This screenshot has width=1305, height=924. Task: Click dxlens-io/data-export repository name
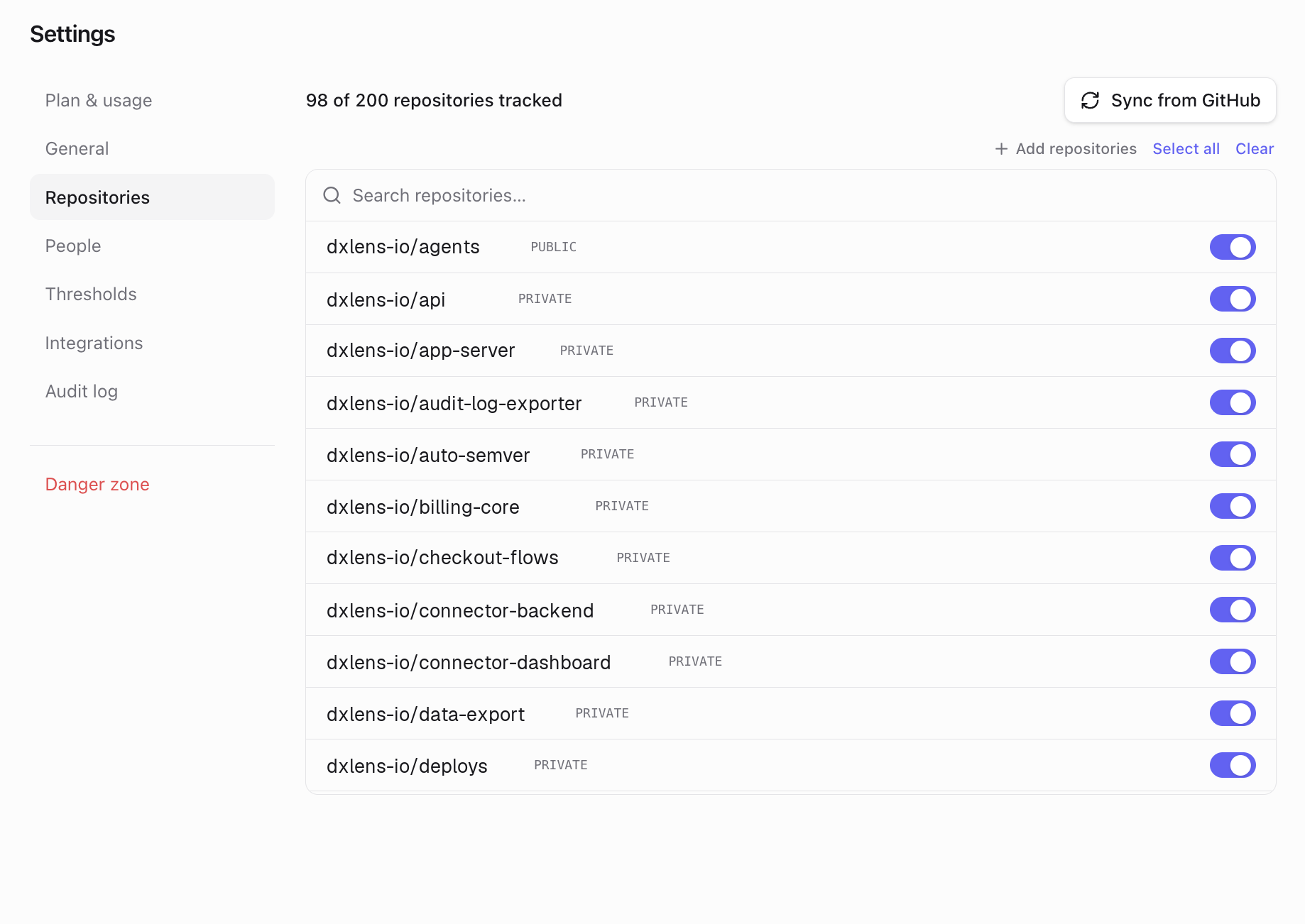click(x=425, y=714)
